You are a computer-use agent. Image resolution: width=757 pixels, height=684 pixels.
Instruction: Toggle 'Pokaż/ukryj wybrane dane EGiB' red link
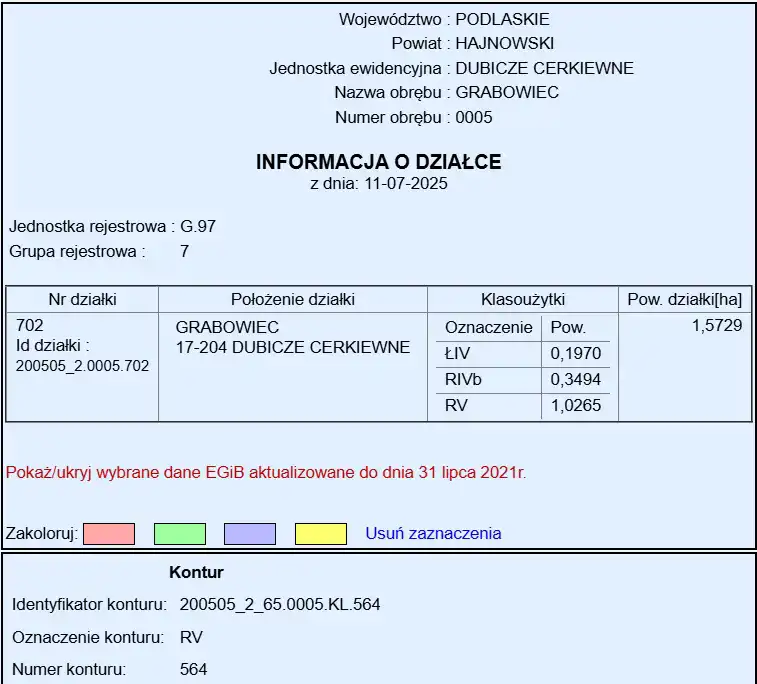(x=266, y=472)
